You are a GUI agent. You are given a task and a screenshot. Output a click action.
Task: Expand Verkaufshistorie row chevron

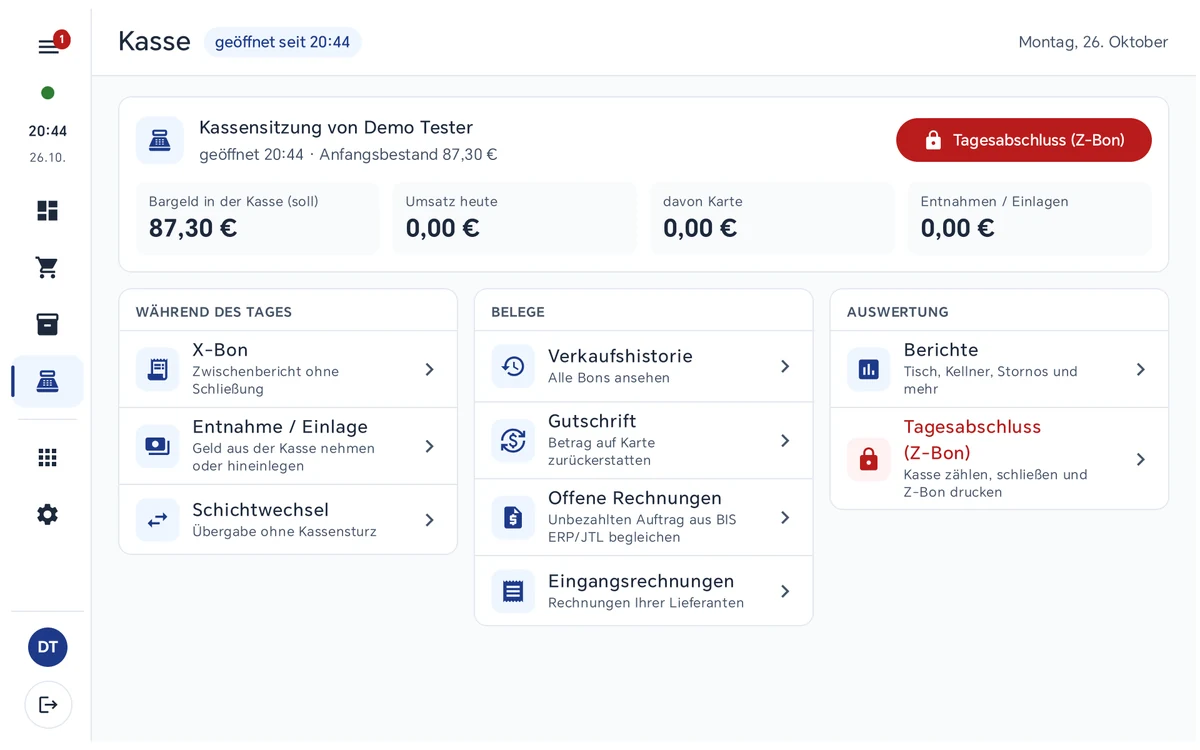(785, 366)
